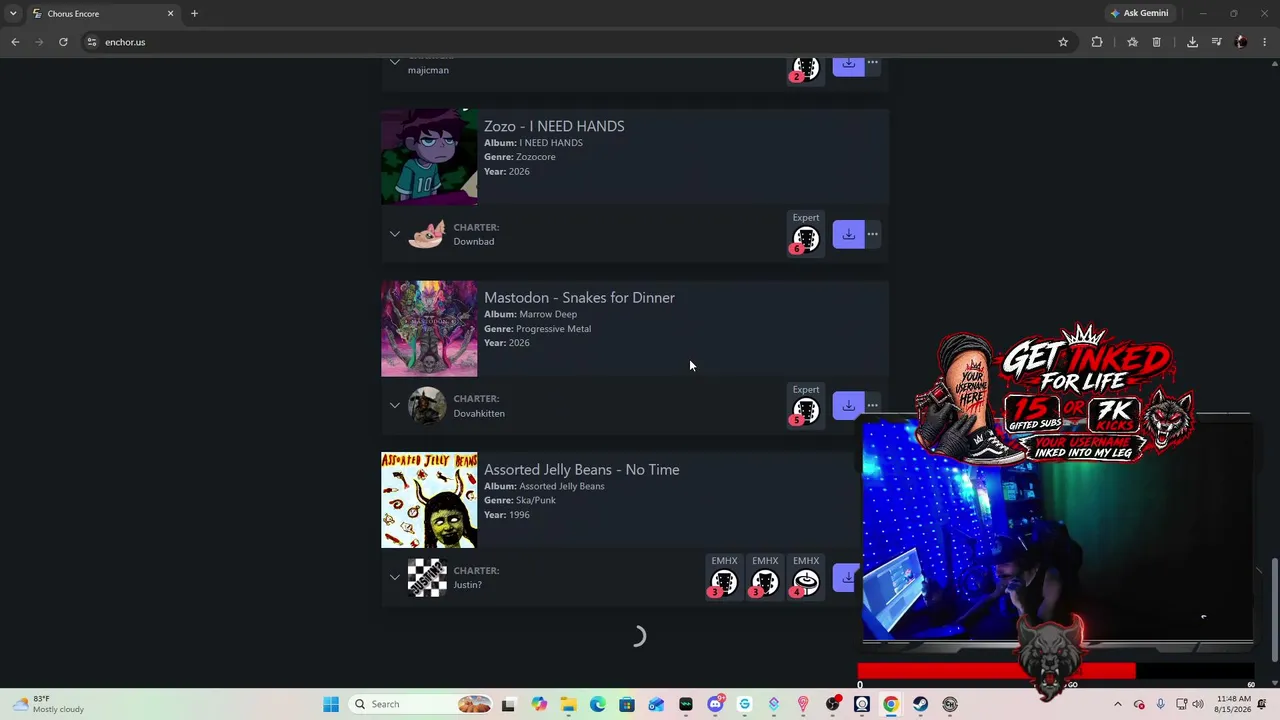Open the Zozo - I NEED HANDS song title
Image resolution: width=1280 pixels, height=720 pixels.
pos(554,126)
